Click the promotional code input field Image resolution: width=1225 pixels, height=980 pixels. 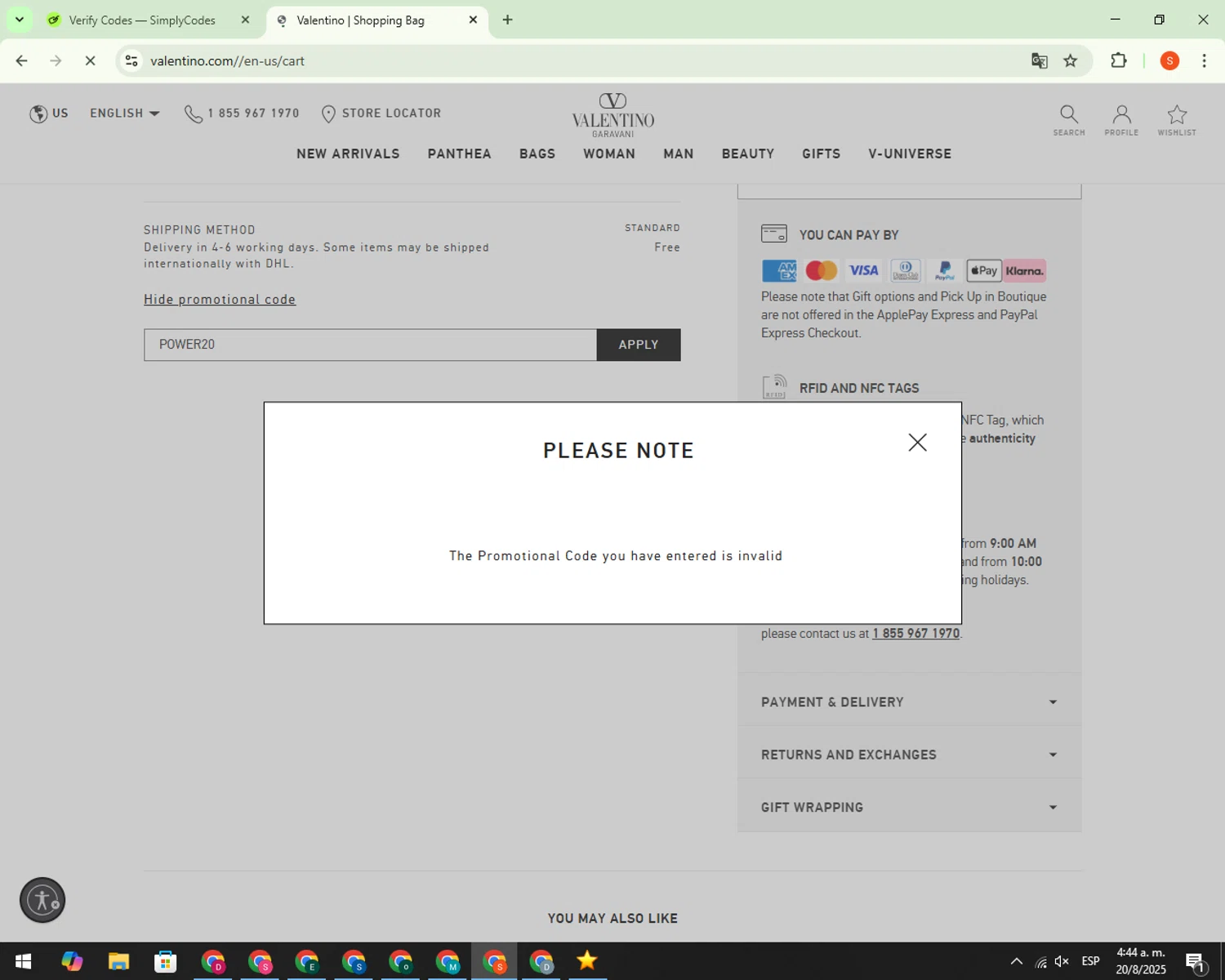click(370, 345)
